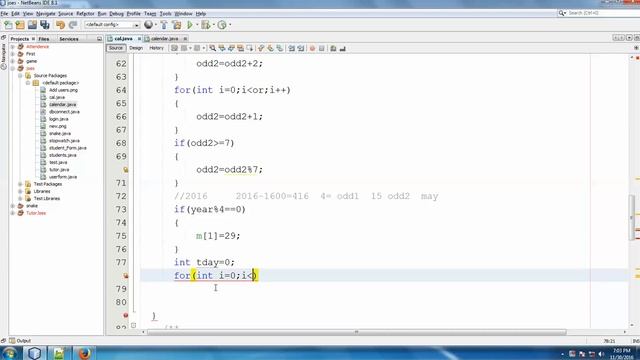Click the Source view button

[x=116, y=48]
